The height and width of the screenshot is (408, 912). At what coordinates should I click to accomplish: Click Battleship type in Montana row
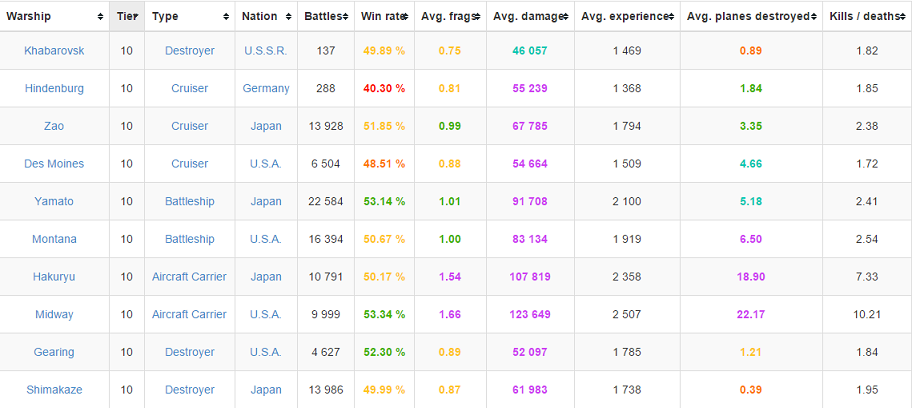pyautogui.click(x=190, y=239)
